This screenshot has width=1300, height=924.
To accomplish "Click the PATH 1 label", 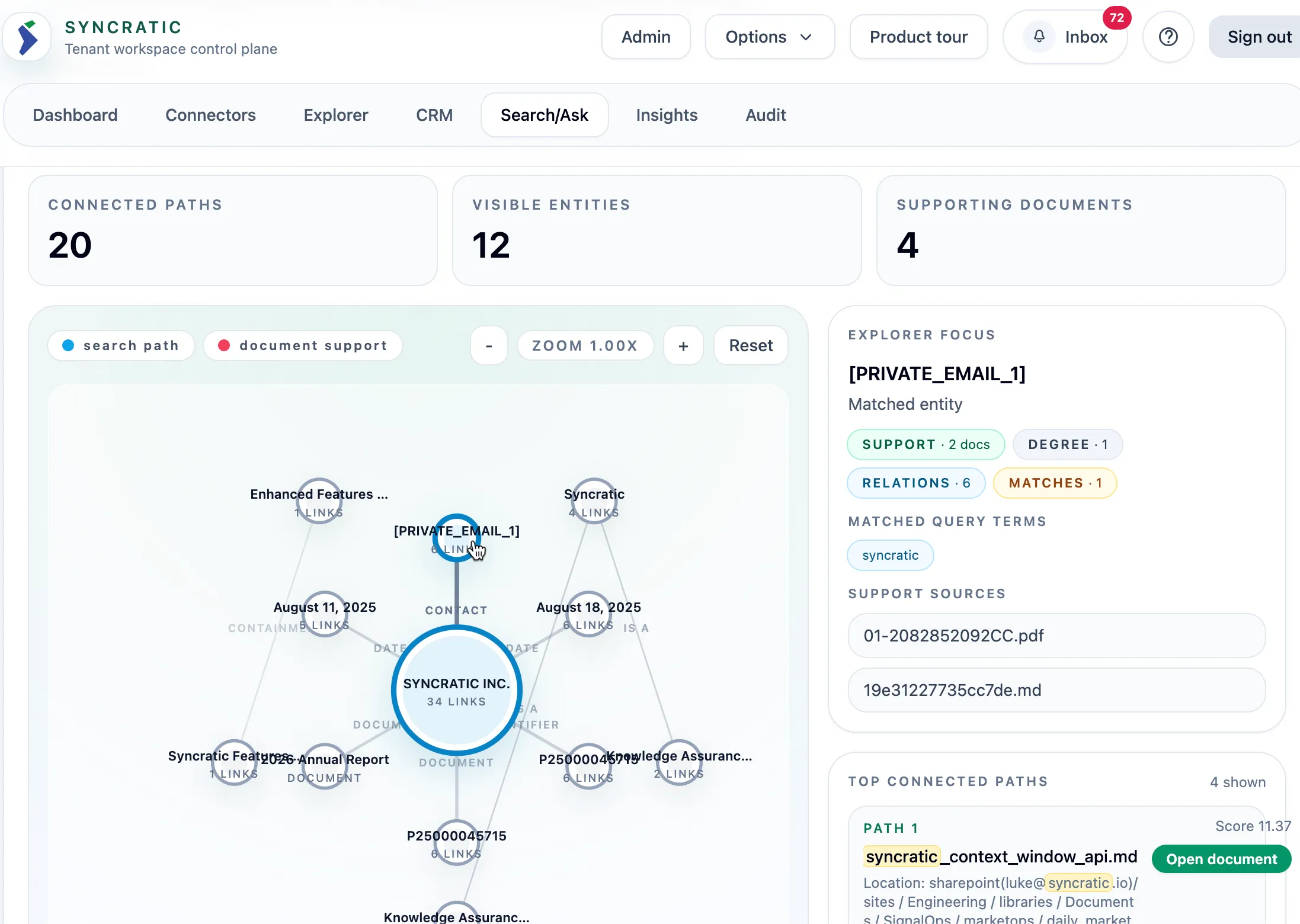I will tap(891, 828).
